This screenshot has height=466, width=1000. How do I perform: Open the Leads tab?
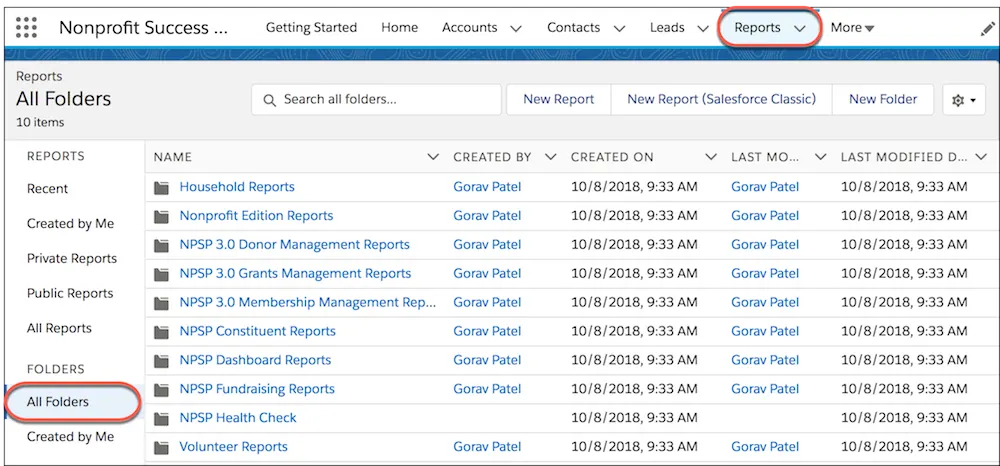pos(667,28)
